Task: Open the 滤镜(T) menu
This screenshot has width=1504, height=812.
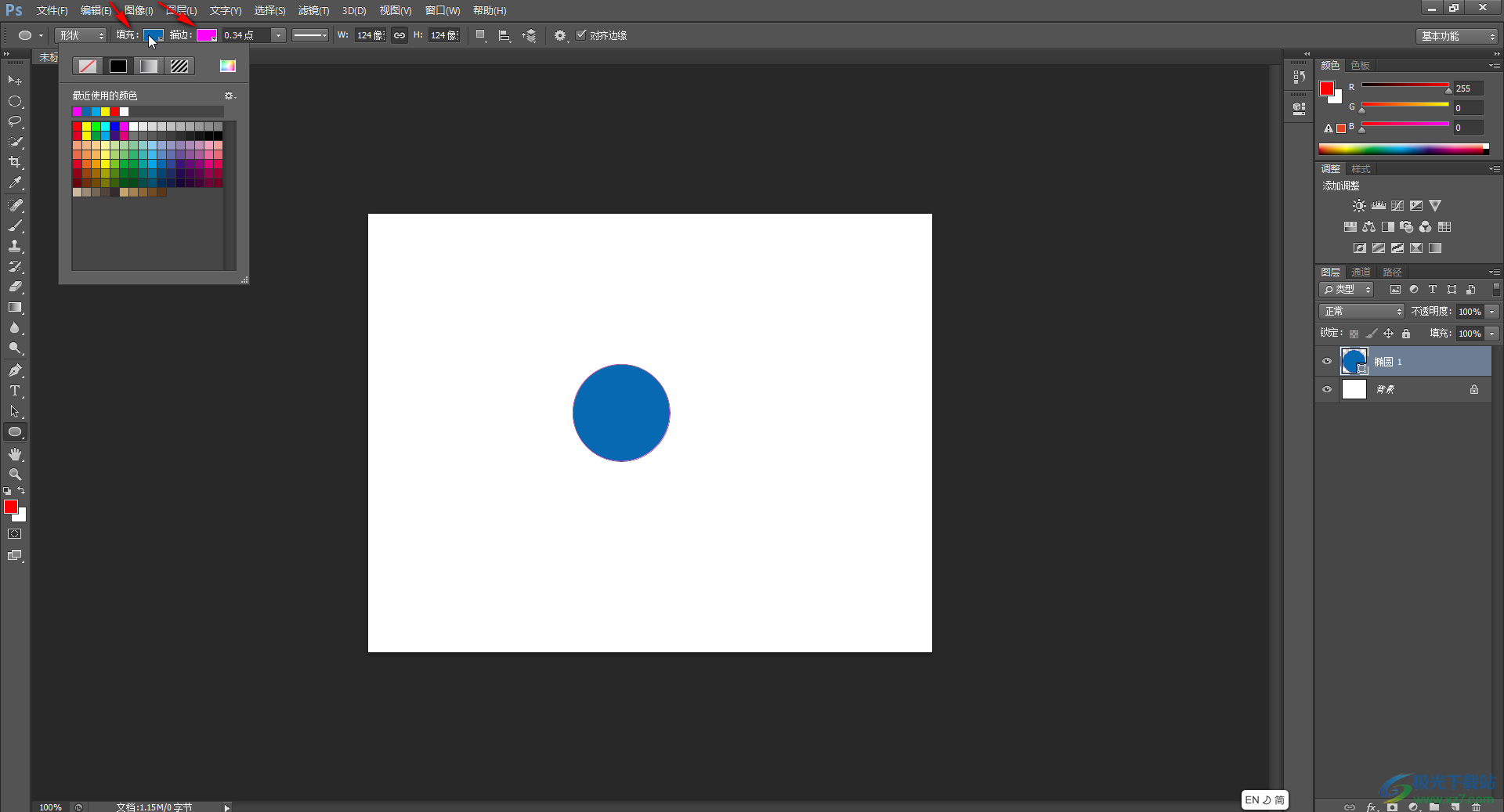Action: [x=313, y=10]
